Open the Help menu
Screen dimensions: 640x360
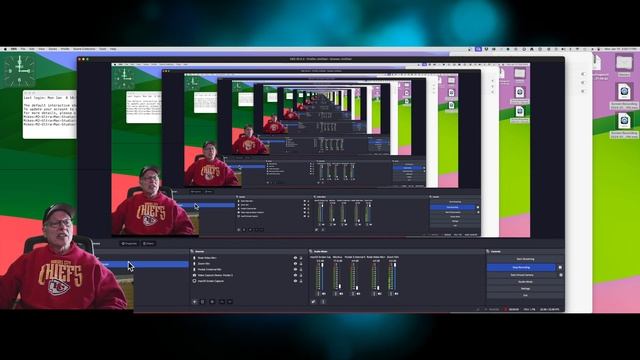(113, 49)
